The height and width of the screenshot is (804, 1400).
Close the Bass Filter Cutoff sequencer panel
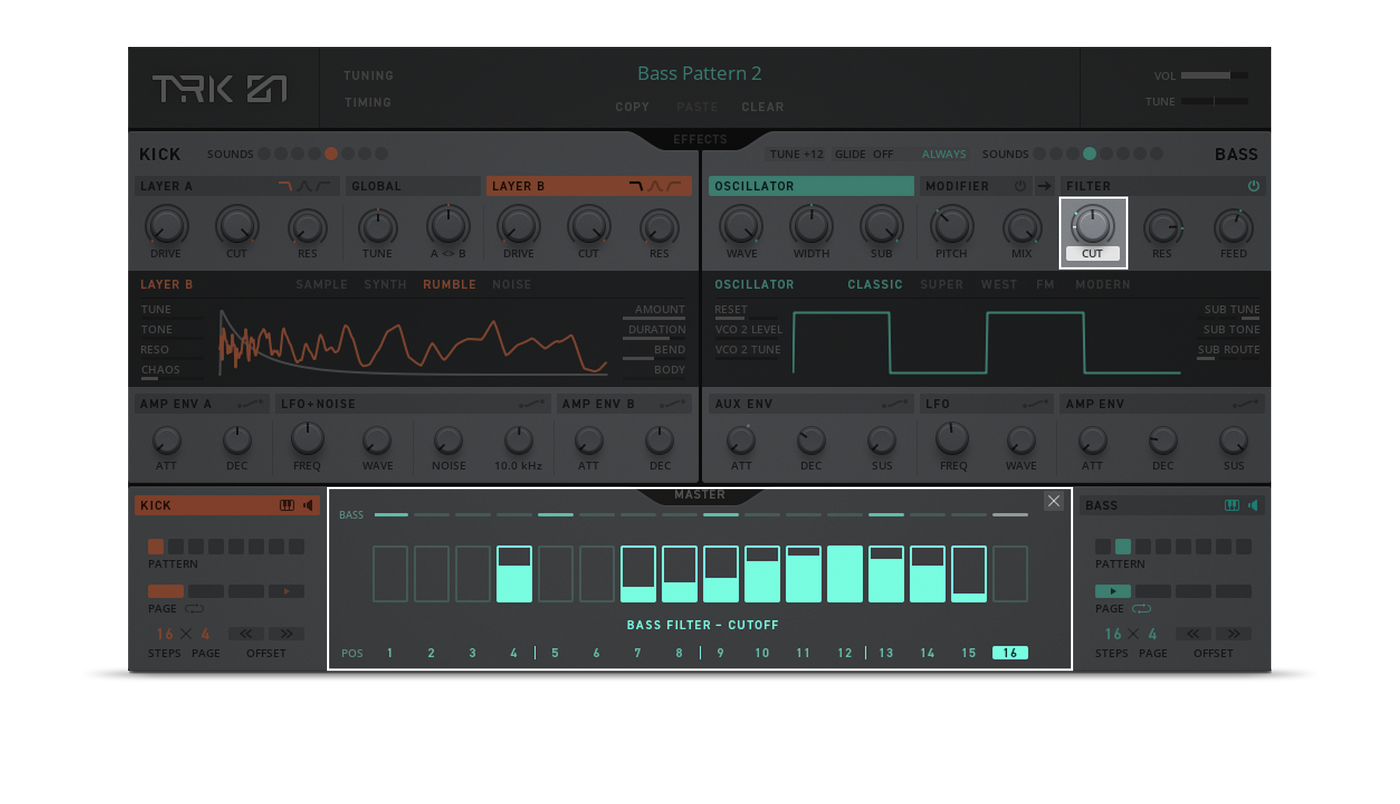(x=1054, y=502)
